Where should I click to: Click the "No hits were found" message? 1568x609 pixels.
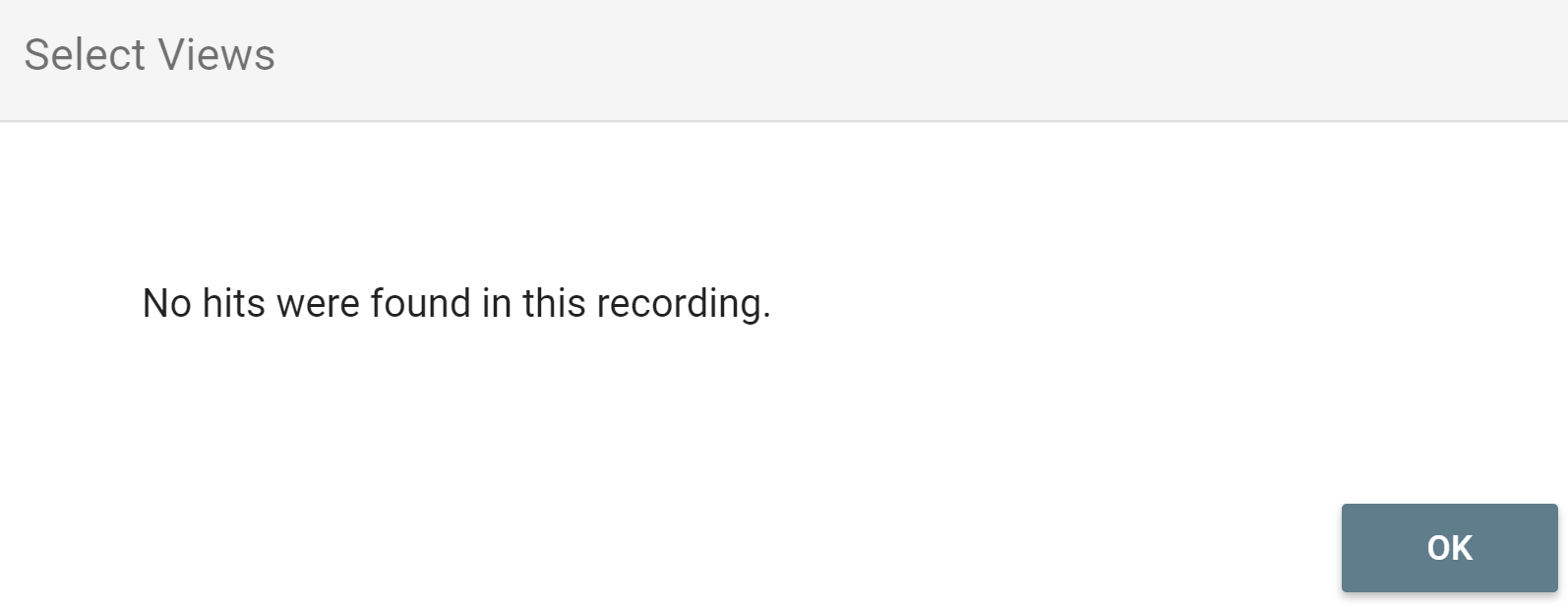click(x=455, y=303)
